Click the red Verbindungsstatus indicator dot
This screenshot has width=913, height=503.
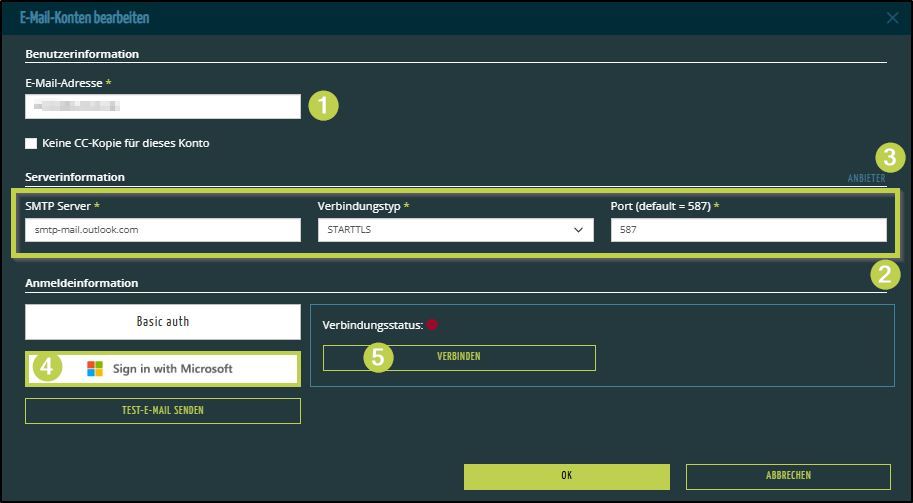(x=432, y=325)
